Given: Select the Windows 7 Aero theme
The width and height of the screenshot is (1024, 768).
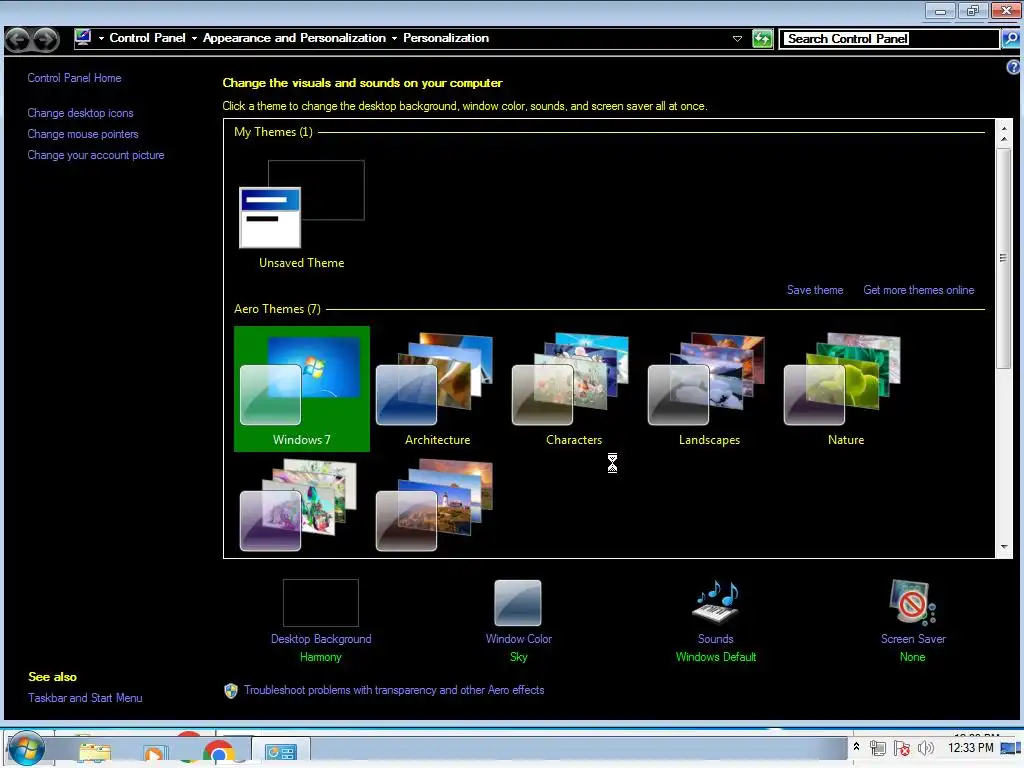Looking at the screenshot, I should click(x=301, y=389).
